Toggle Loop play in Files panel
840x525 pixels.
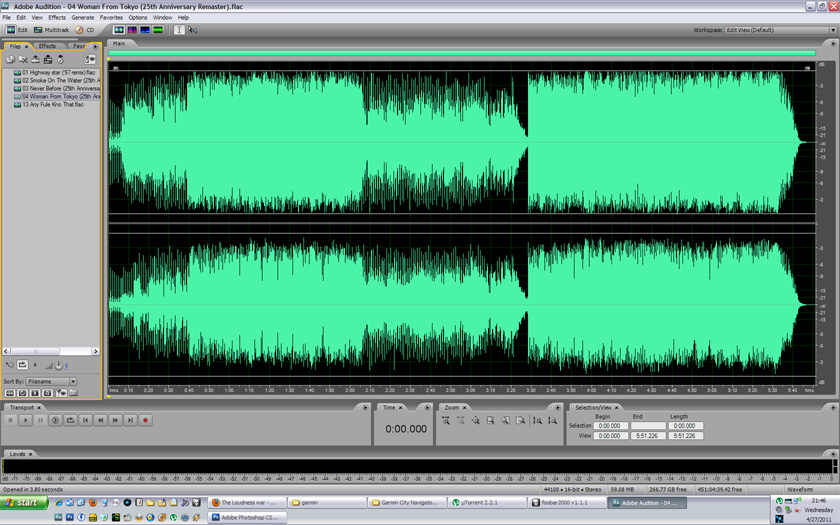pyautogui.click(x=22, y=365)
